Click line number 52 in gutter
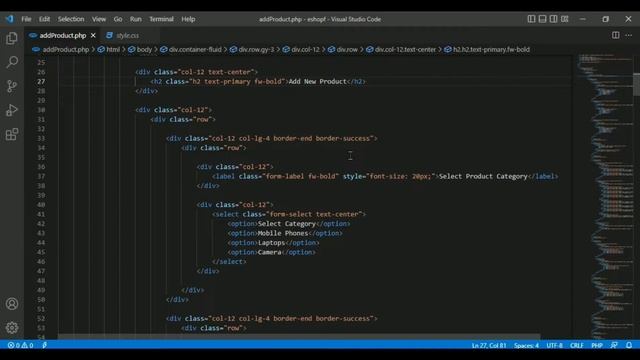The image size is (640, 360). (41, 319)
